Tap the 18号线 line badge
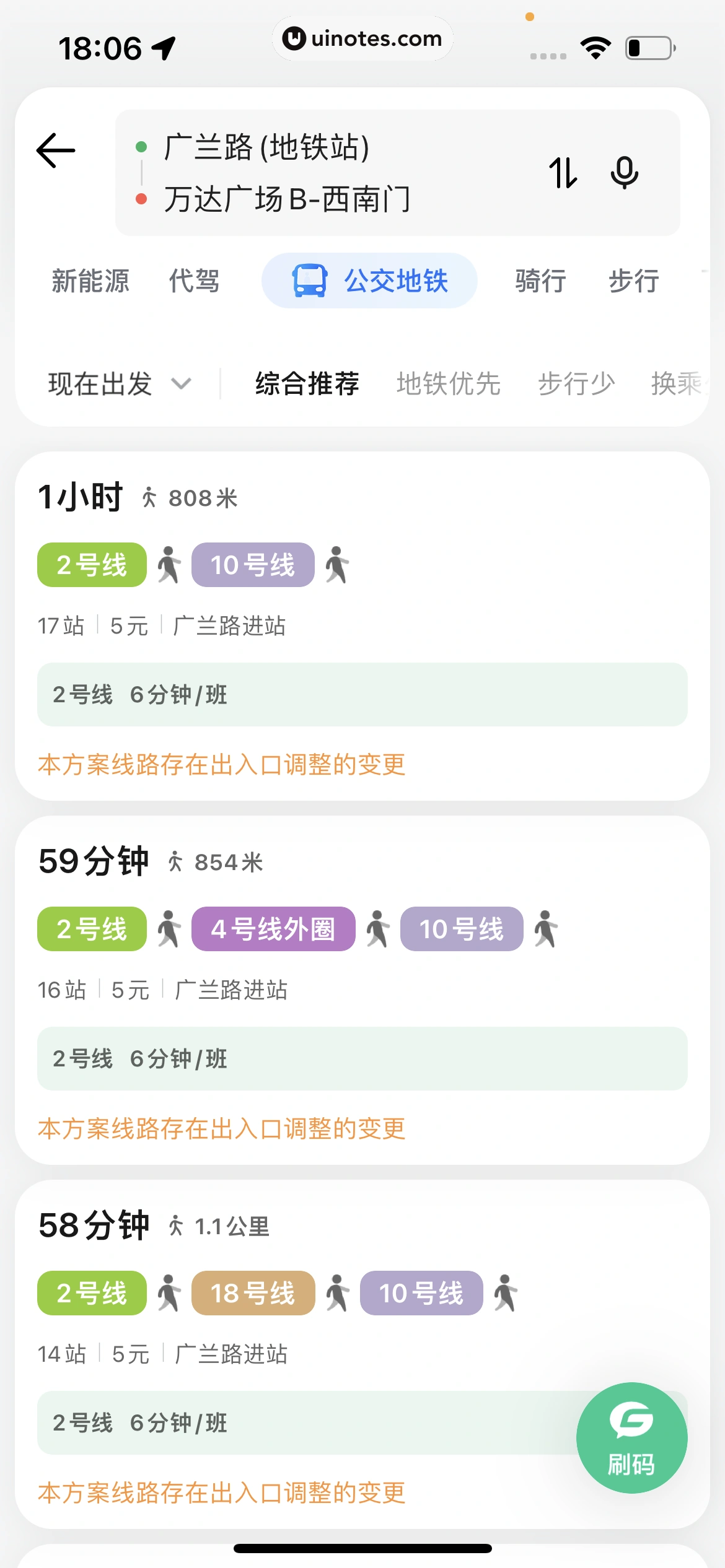The width and height of the screenshot is (725, 1568). (x=253, y=1293)
